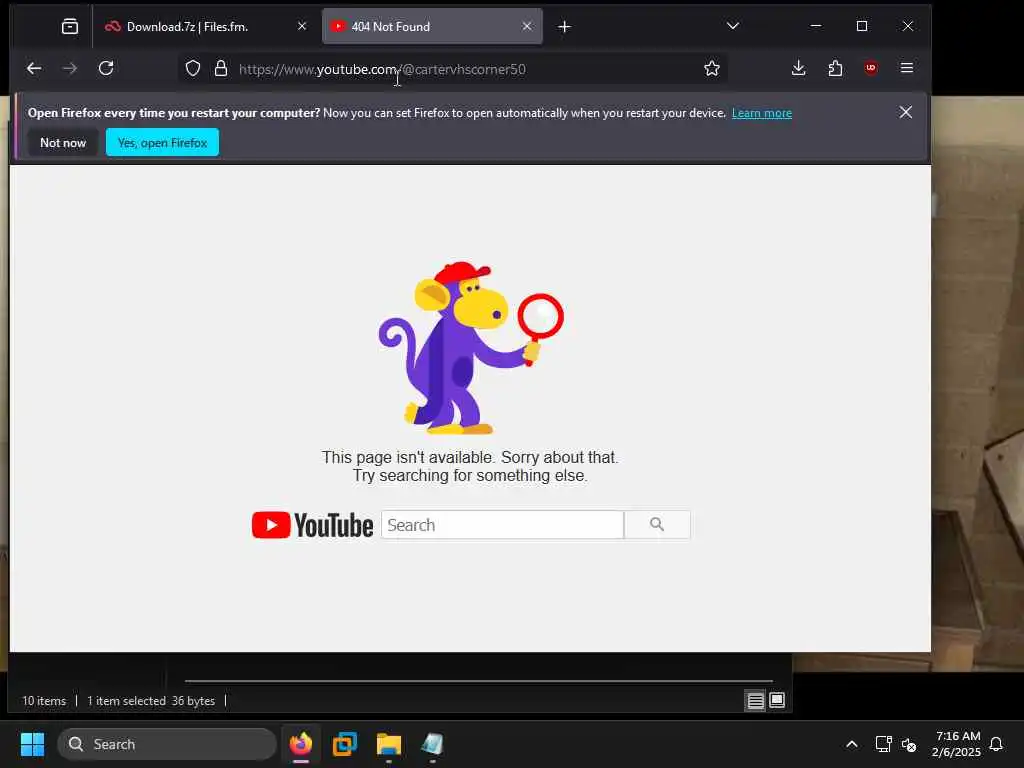Viewport: 1024px width, 768px height.
Task: Switch to details view in File Explorer
Action: coord(756,701)
